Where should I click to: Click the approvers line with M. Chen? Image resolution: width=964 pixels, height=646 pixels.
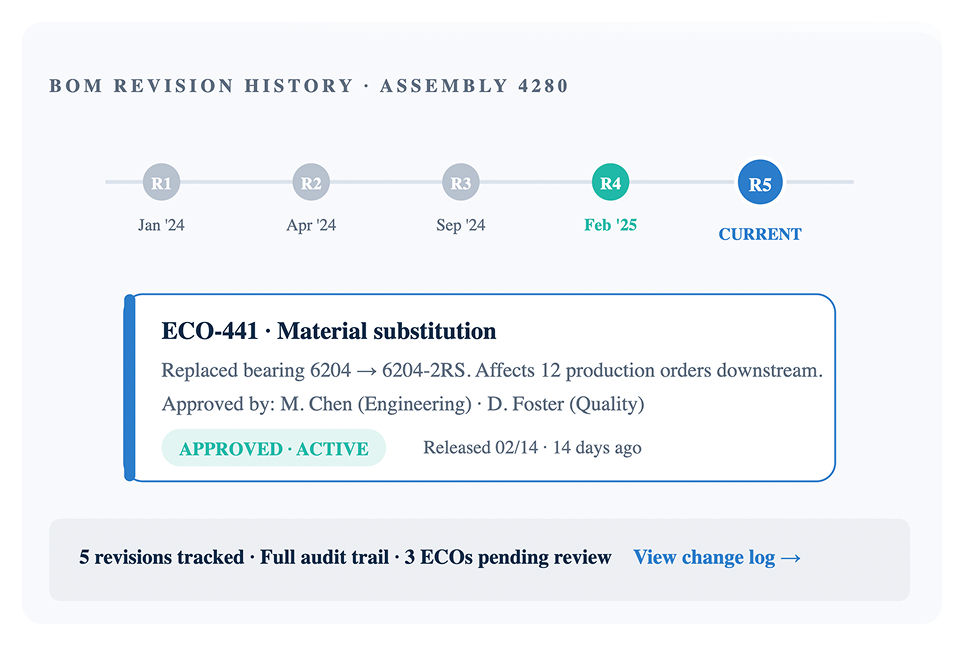403,404
